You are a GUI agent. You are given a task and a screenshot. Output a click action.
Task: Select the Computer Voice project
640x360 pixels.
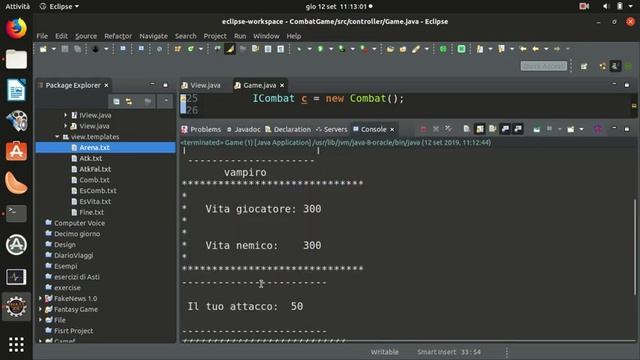[x=79, y=223]
